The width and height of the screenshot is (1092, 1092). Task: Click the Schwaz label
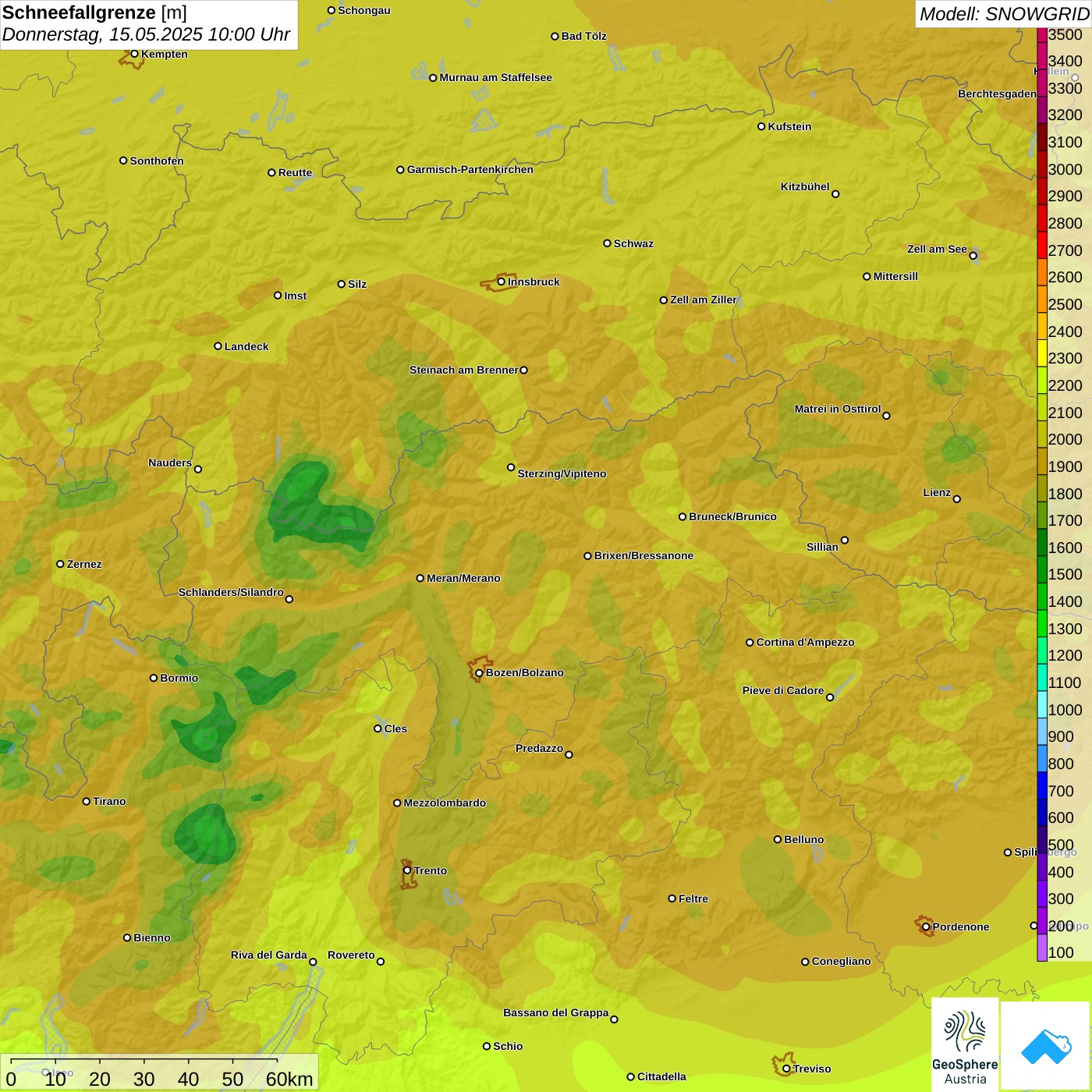(x=633, y=243)
